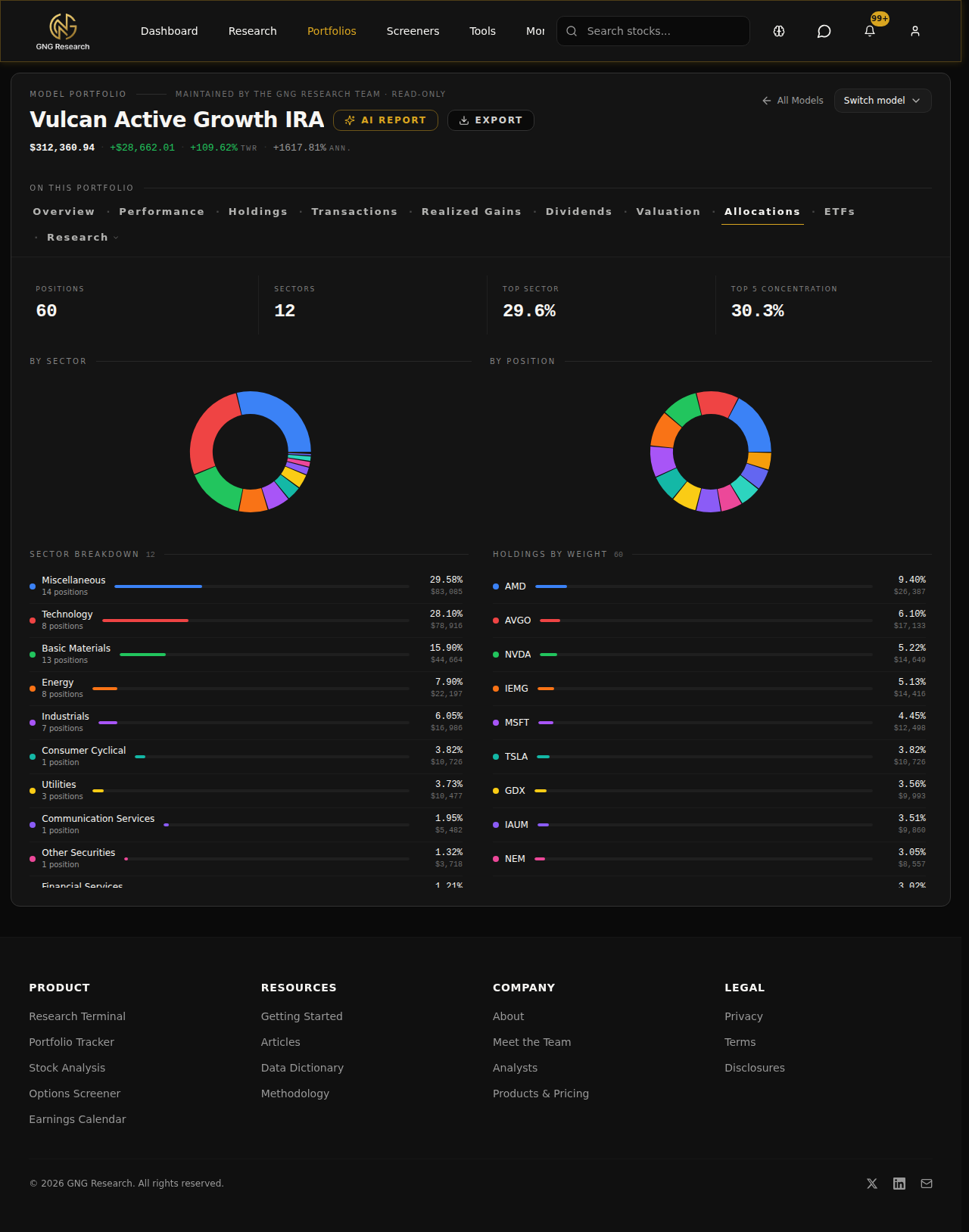
Task: Click the By Position donut chart
Action: click(x=711, y=452)
